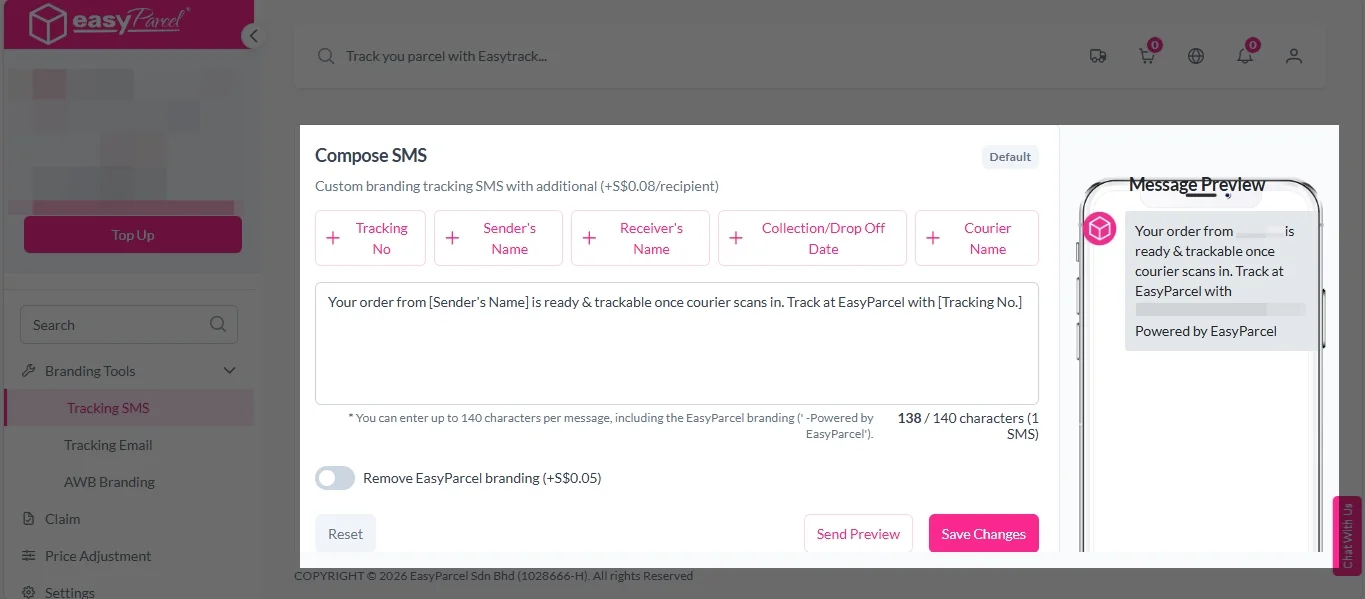This screenshot has width=1365, height=599.
Task: Open the Chat With Us side tab
Action: pos(1347,536)
